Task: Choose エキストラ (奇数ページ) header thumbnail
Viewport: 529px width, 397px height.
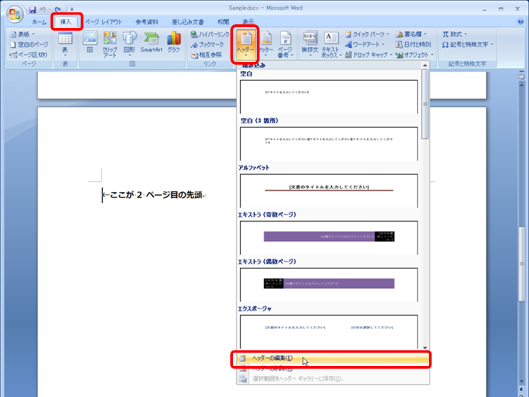Action: (x=329, y=237)
